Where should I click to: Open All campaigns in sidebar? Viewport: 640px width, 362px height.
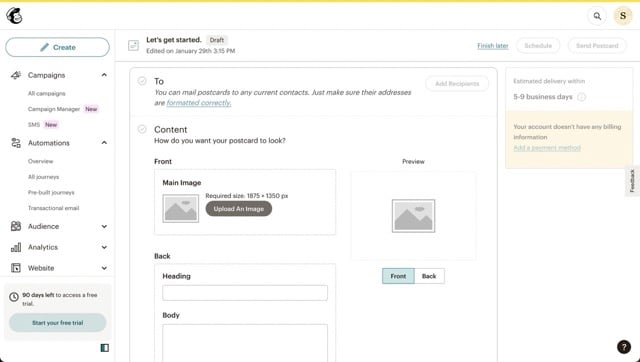[47, 93]
